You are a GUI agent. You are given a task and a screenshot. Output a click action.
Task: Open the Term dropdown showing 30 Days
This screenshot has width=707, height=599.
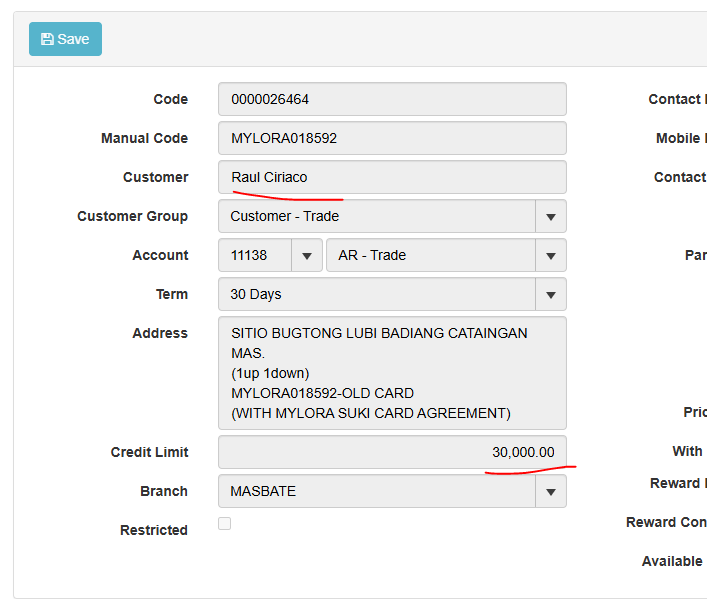(391, 294)
